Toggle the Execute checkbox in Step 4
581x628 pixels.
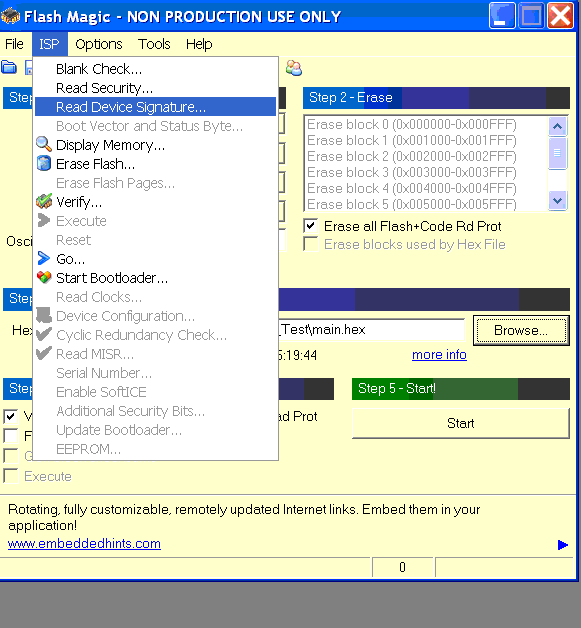pos(10,476)
